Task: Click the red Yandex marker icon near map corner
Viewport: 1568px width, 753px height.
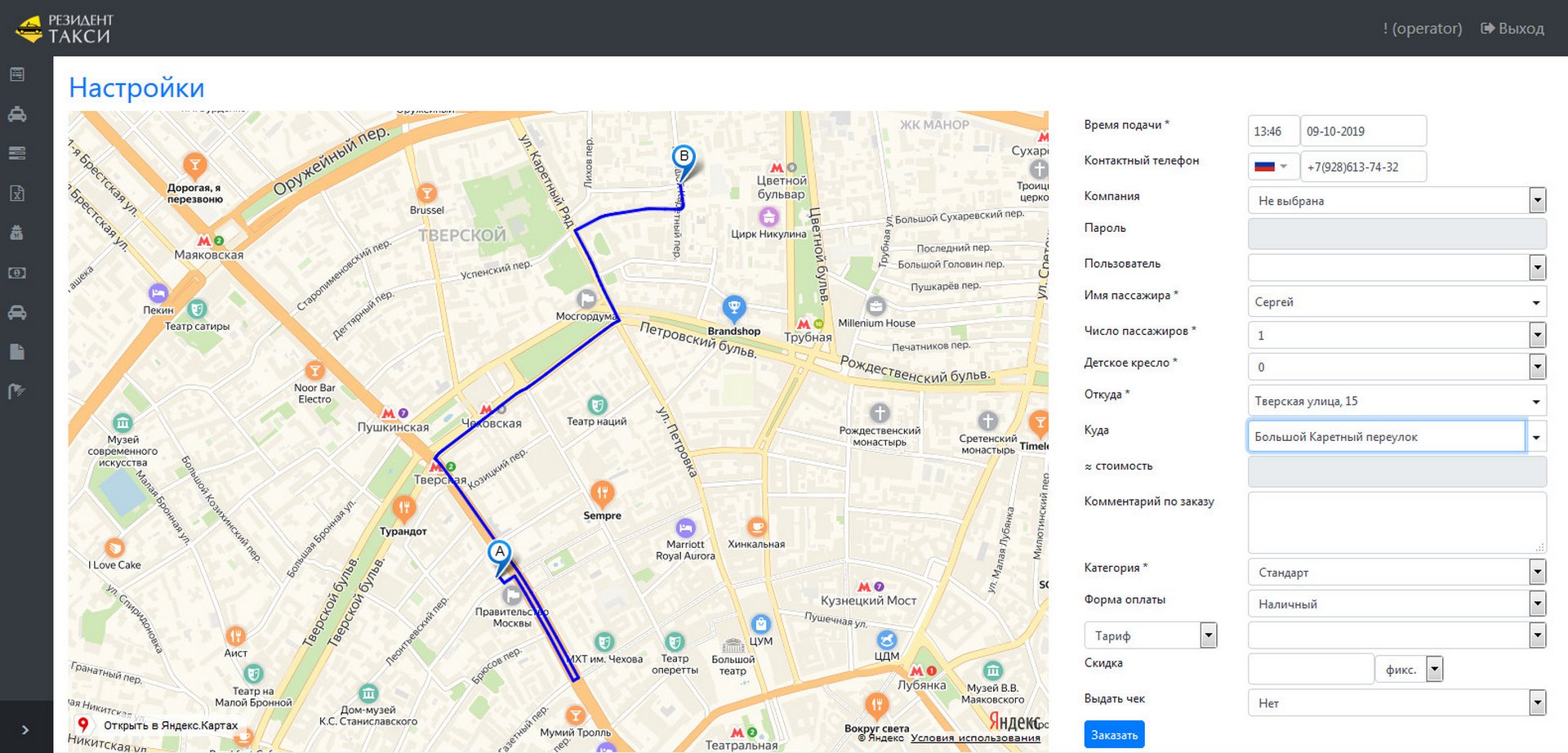Action: coord(84,724)
